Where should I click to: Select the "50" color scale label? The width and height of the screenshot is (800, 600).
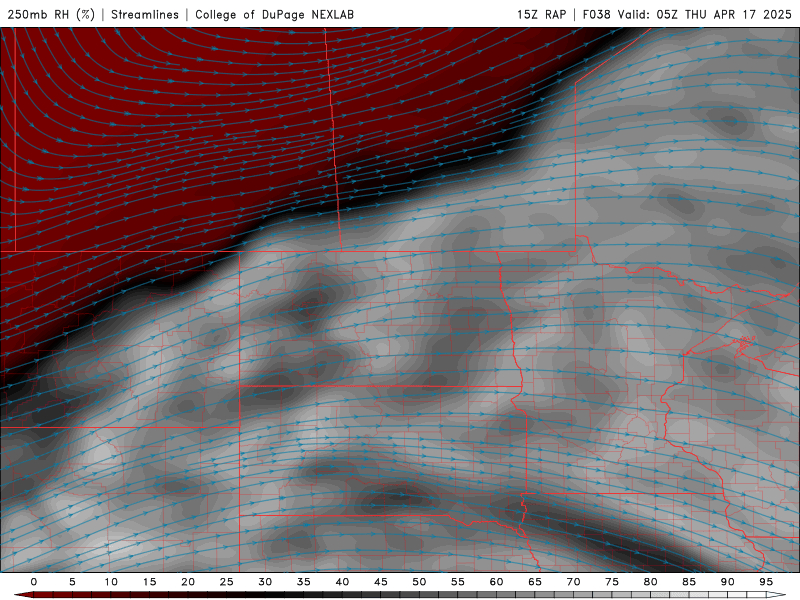[419, 582]
